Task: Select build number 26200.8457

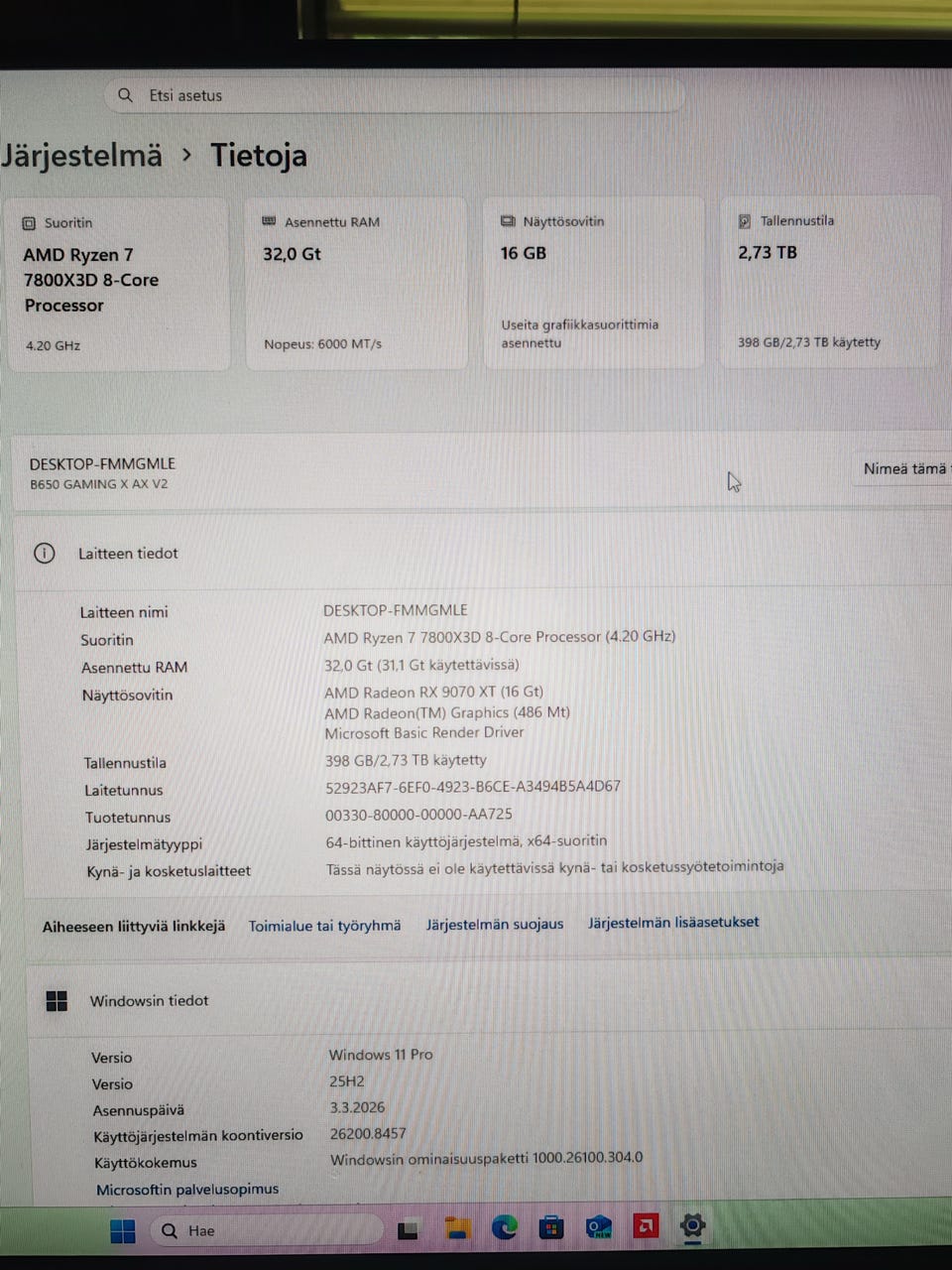Action: 368,1133
